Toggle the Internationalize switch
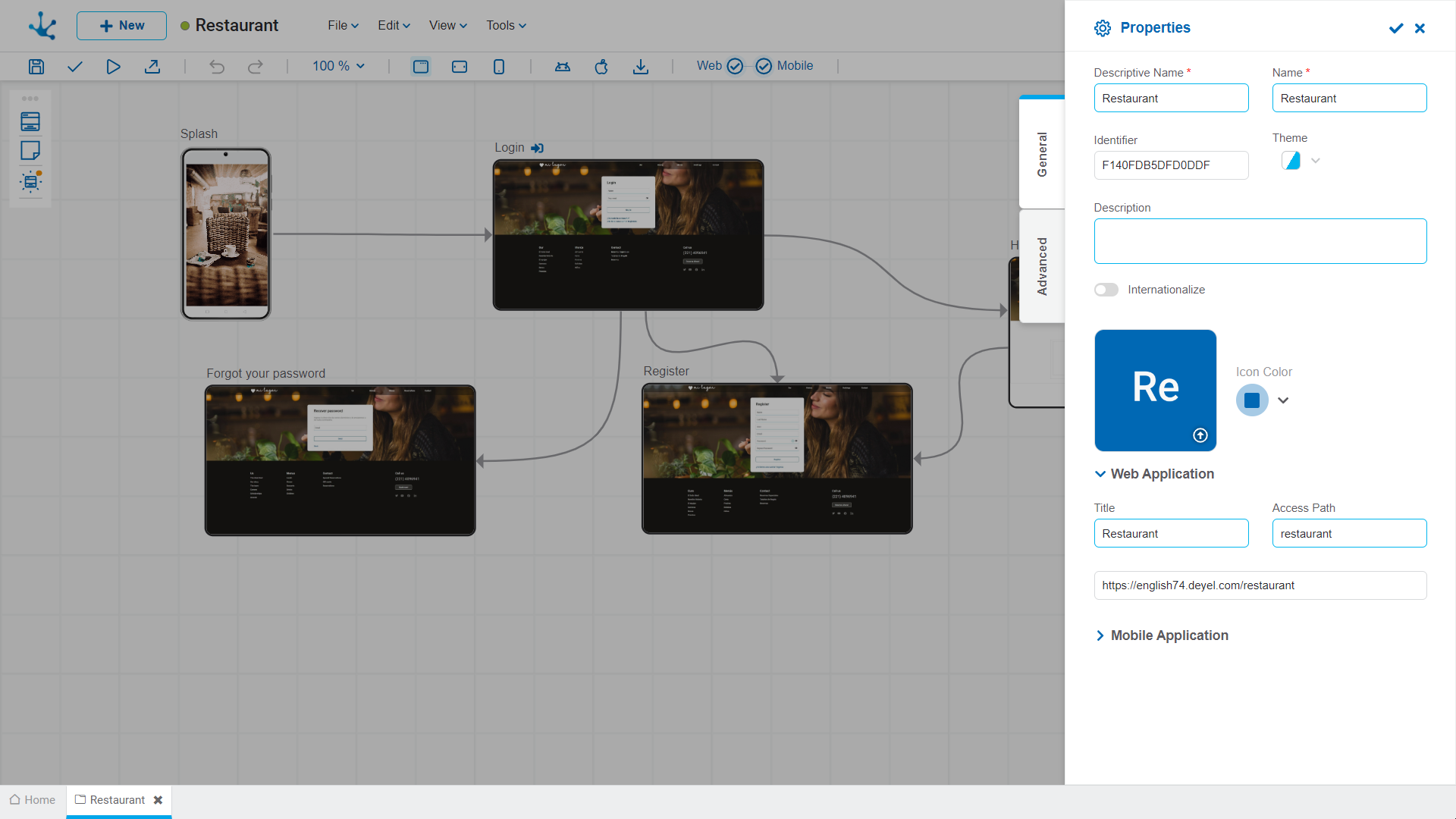This screenshot has width=1456, height=819. click(1106, 290)
